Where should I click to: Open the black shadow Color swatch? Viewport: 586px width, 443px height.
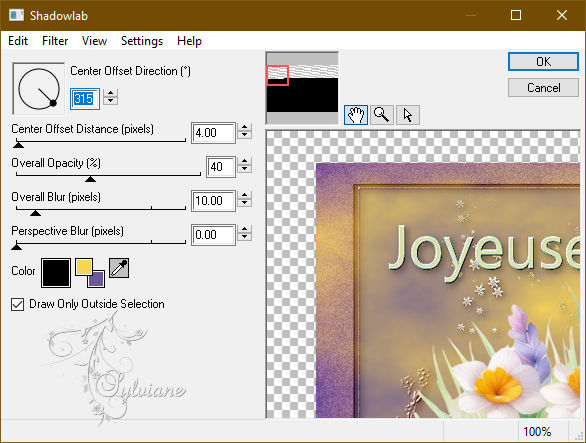point(56,273)
